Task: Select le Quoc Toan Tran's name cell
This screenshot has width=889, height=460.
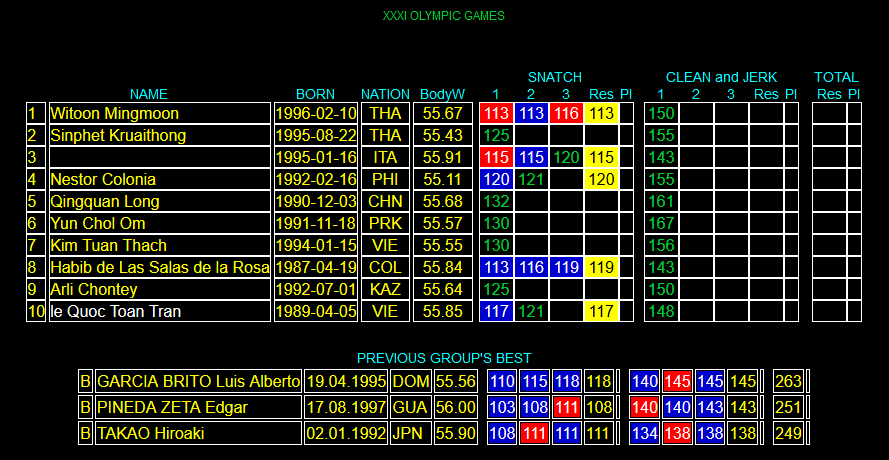Action: (160, 311)
